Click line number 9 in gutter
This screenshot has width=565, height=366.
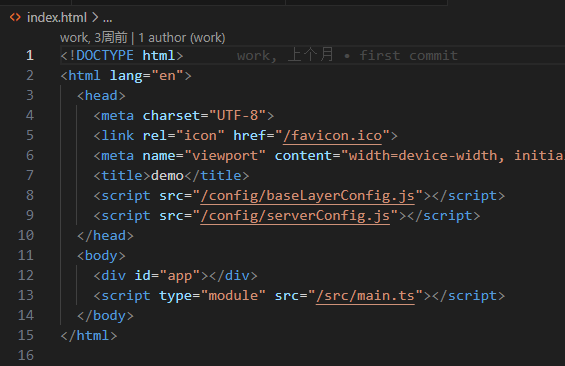(x=30, y=215)
